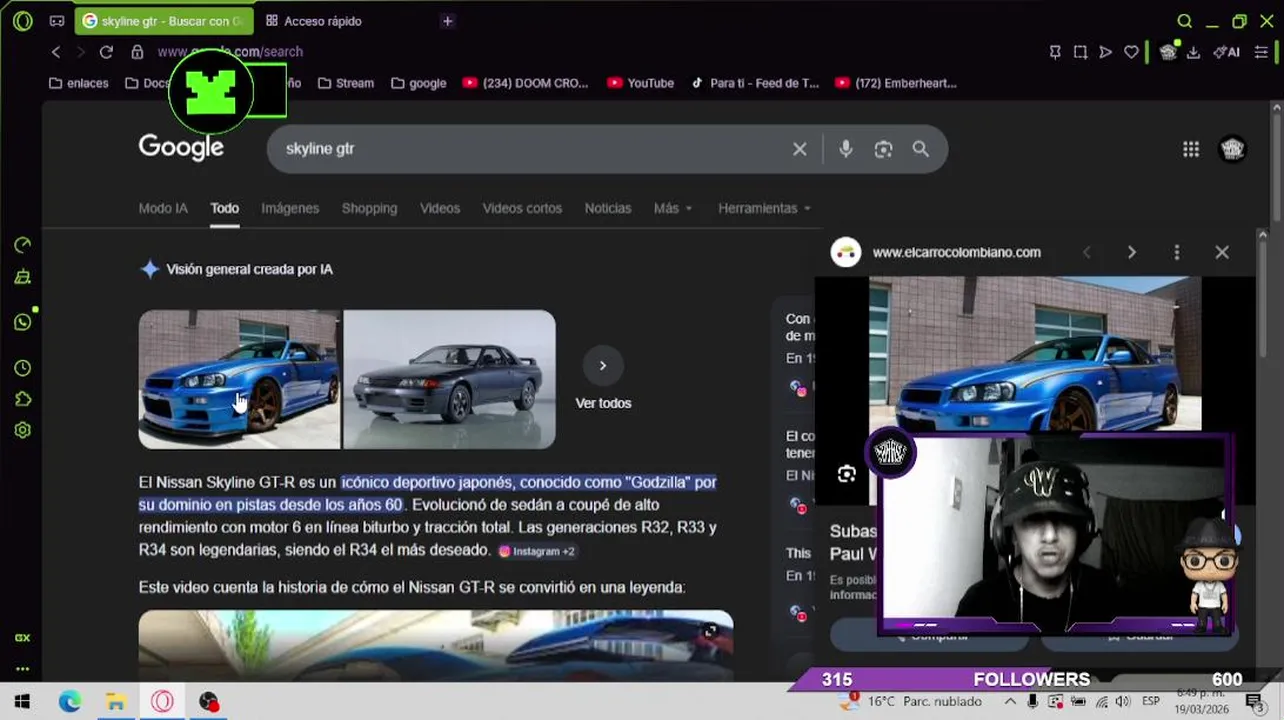The image size is (1284, 720).
Task: Open Google account avatar
Action: point(1232,149)
